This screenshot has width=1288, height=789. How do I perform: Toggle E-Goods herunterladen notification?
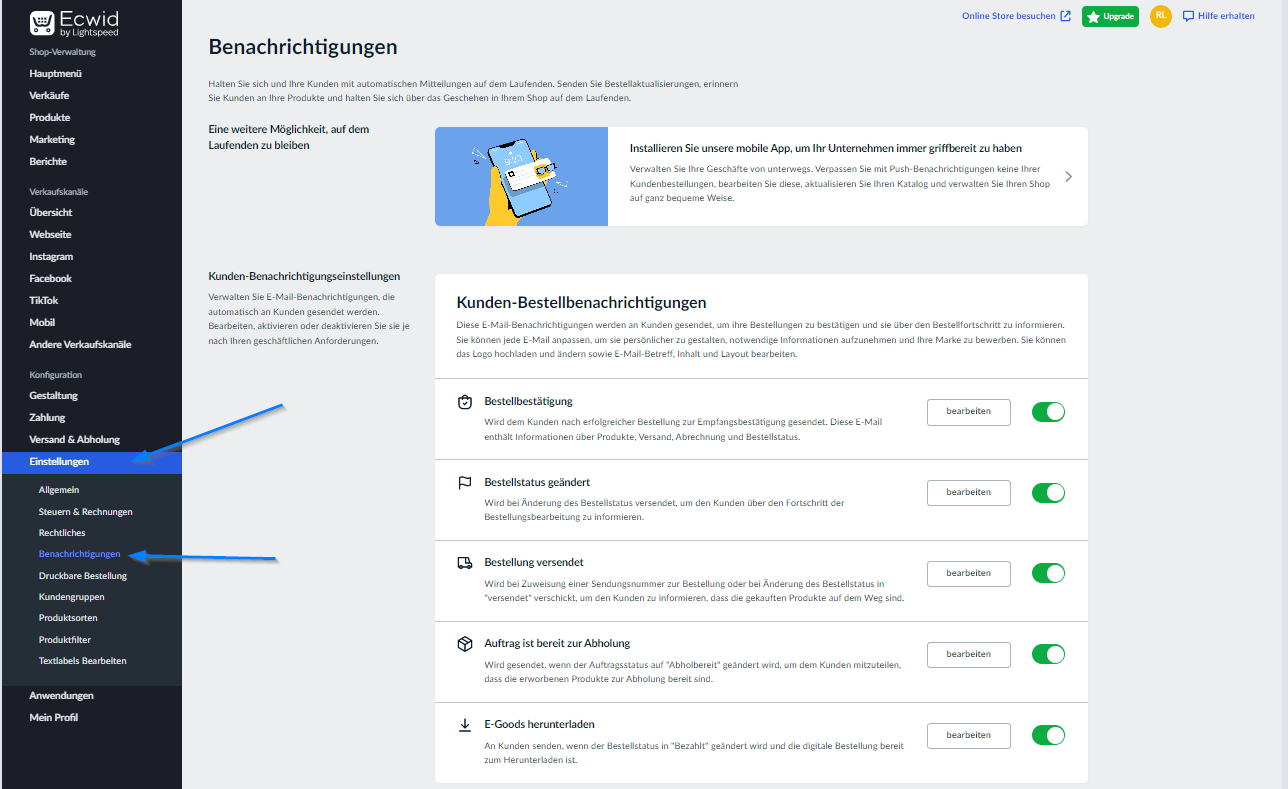[1049, 735]
